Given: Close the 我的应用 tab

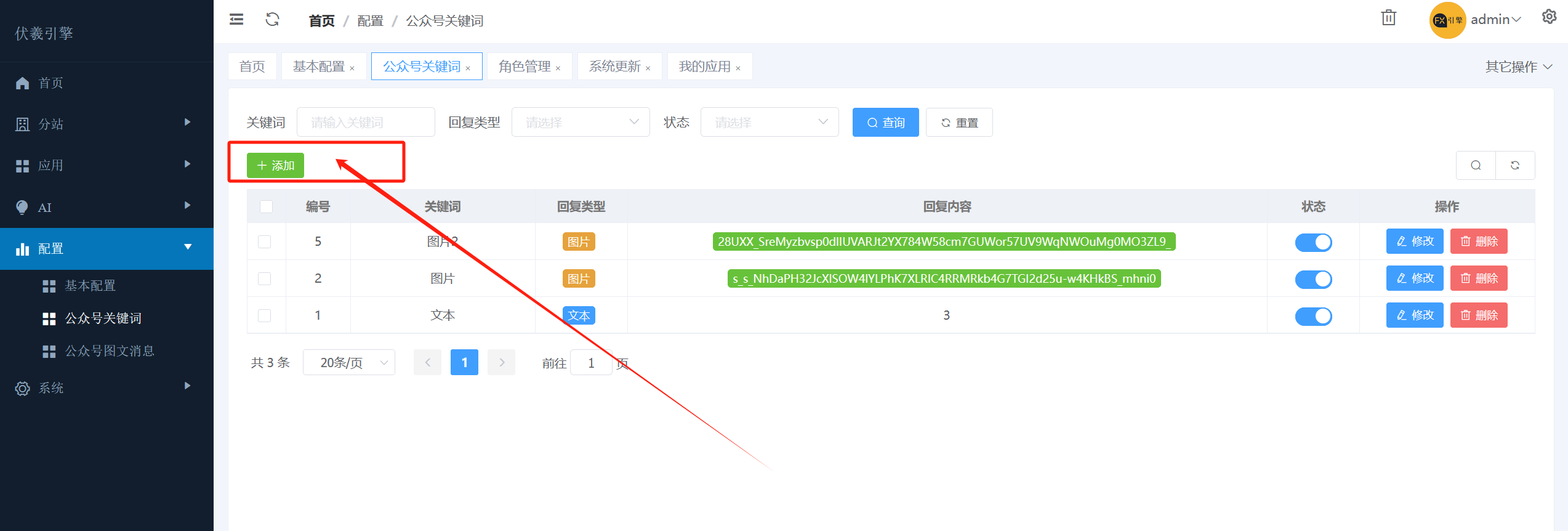Looking at the screenshot, I should pos(738,68).
